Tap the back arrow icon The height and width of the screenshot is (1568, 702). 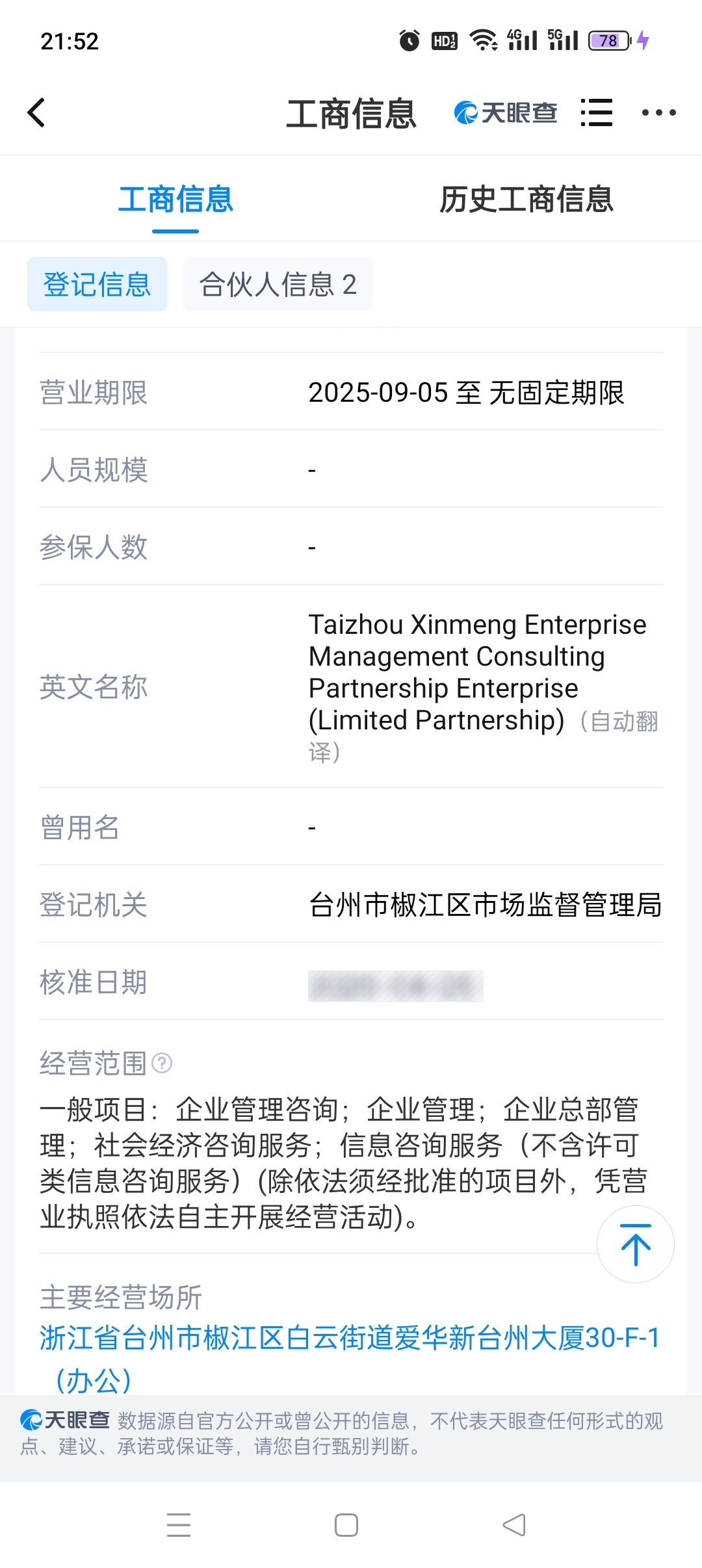36,112
